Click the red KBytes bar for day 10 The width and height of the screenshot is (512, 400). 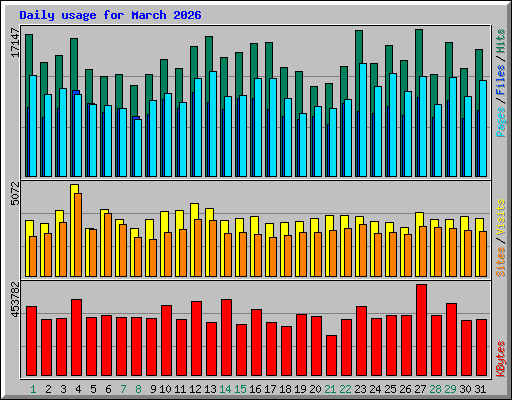pyautogui.click(x=166, y=340)
